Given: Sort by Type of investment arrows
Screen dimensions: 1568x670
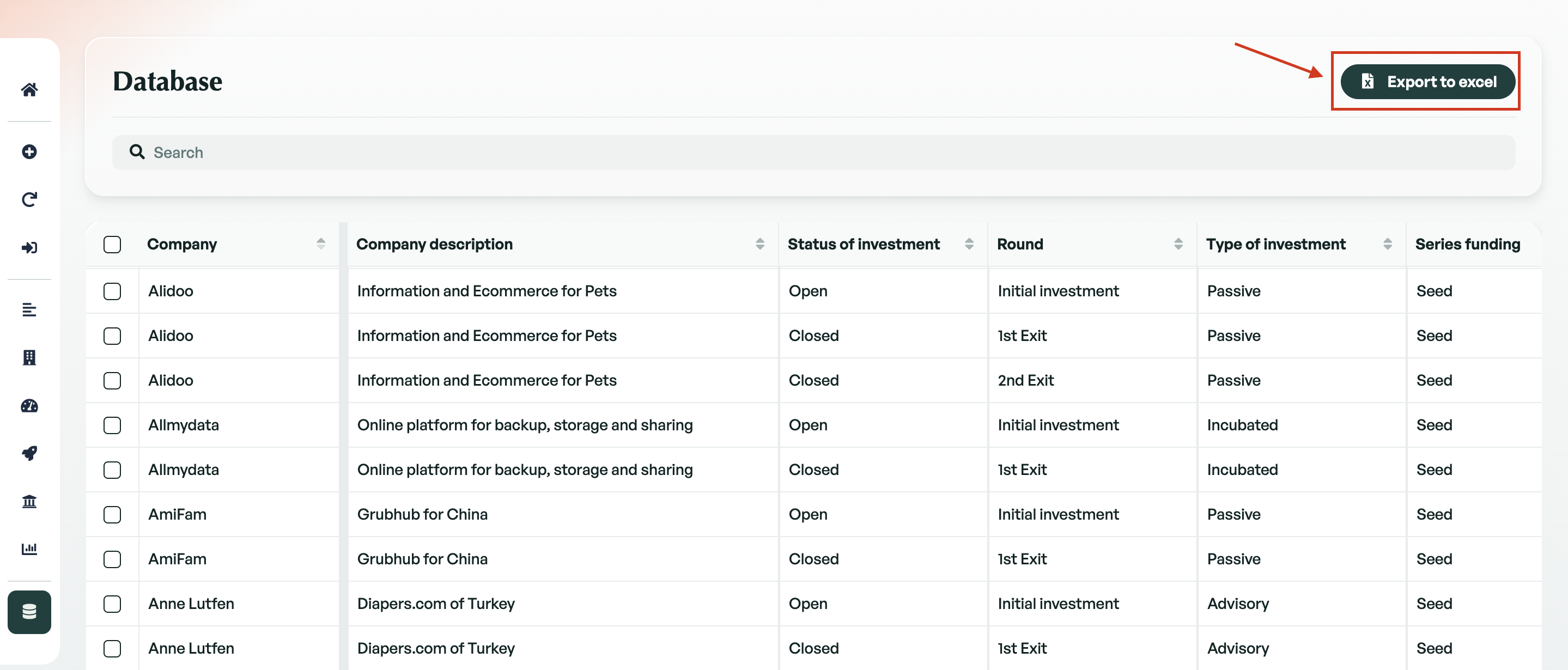Looking at the screenshot, I should click(1387, 244).
